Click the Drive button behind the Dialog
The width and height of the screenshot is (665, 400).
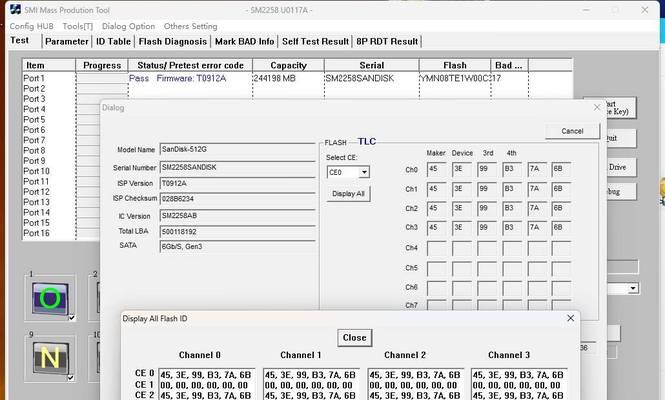621,167
